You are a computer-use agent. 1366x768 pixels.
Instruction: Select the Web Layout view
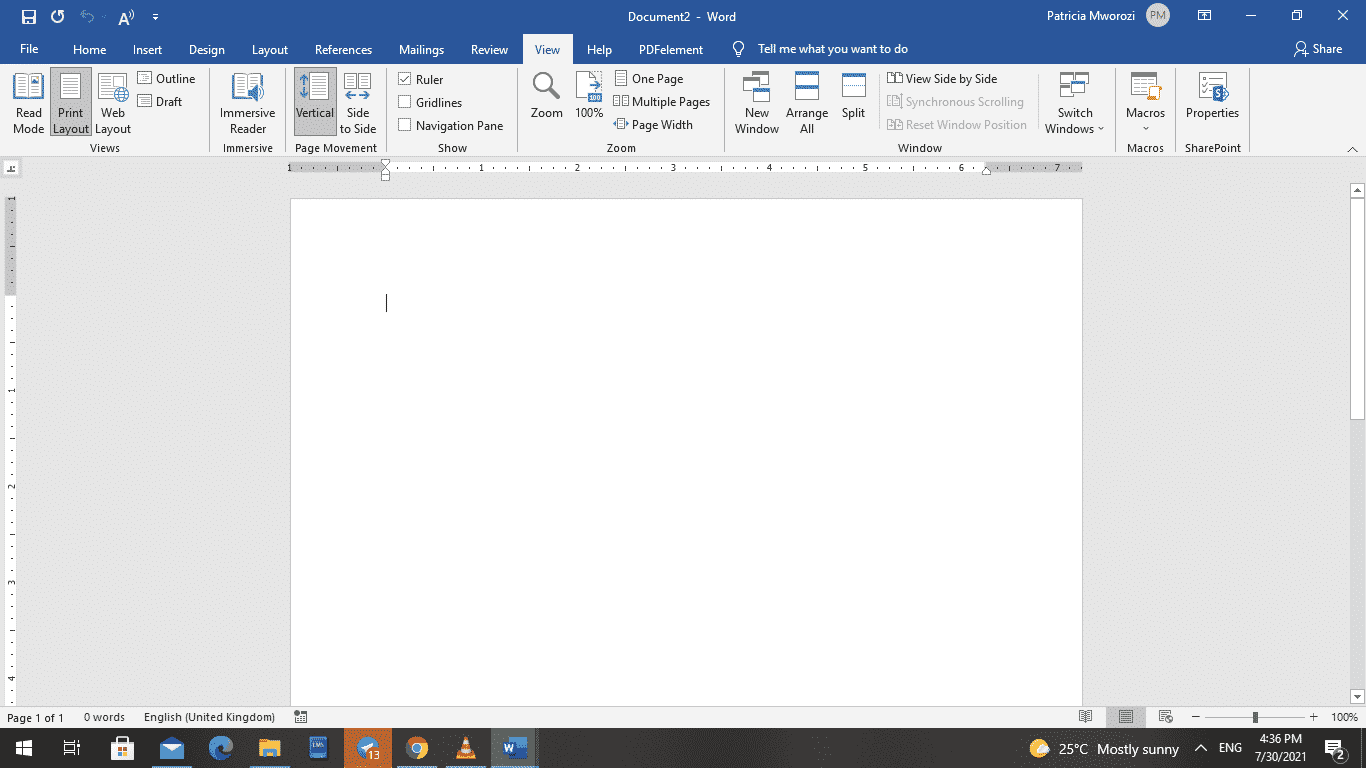coord(112,103)
